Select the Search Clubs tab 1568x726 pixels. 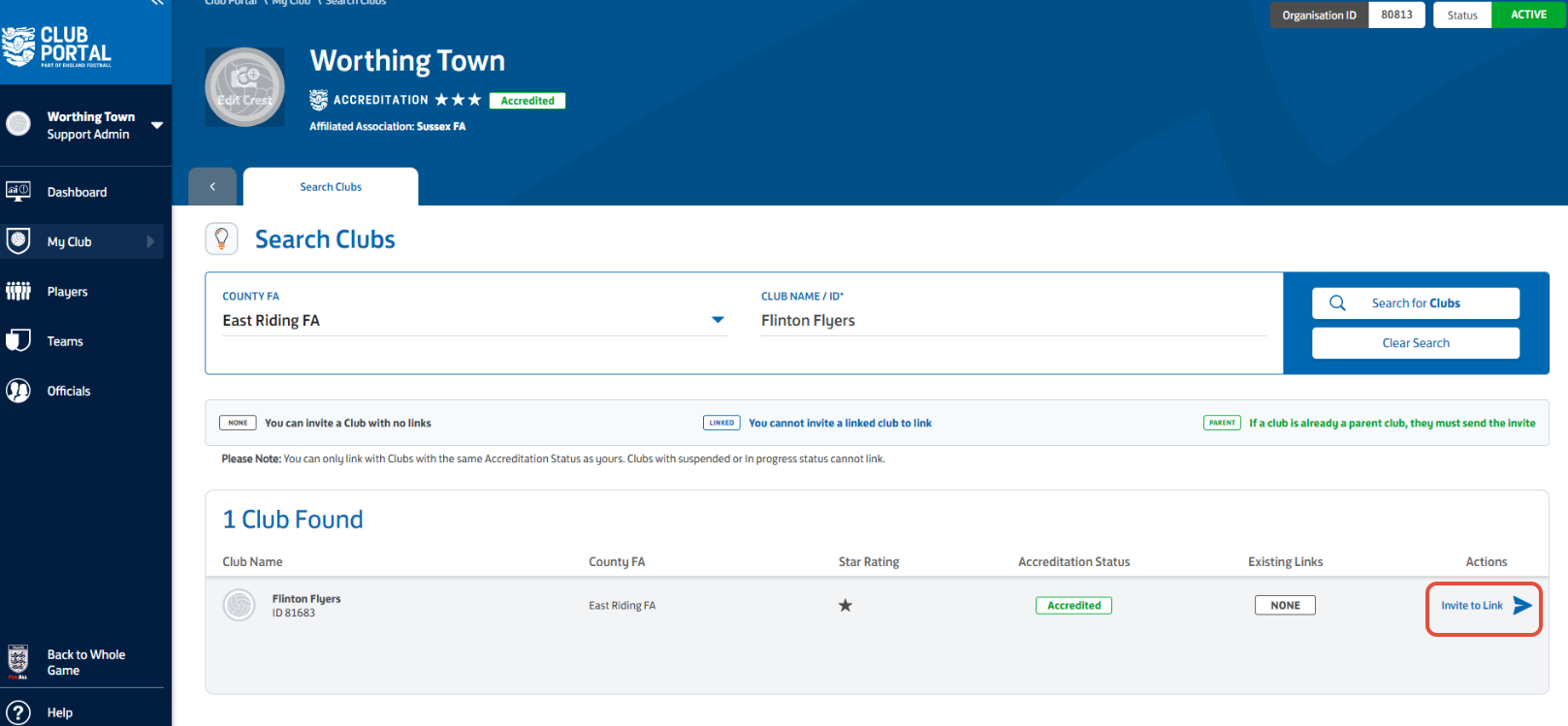point(331,187)
